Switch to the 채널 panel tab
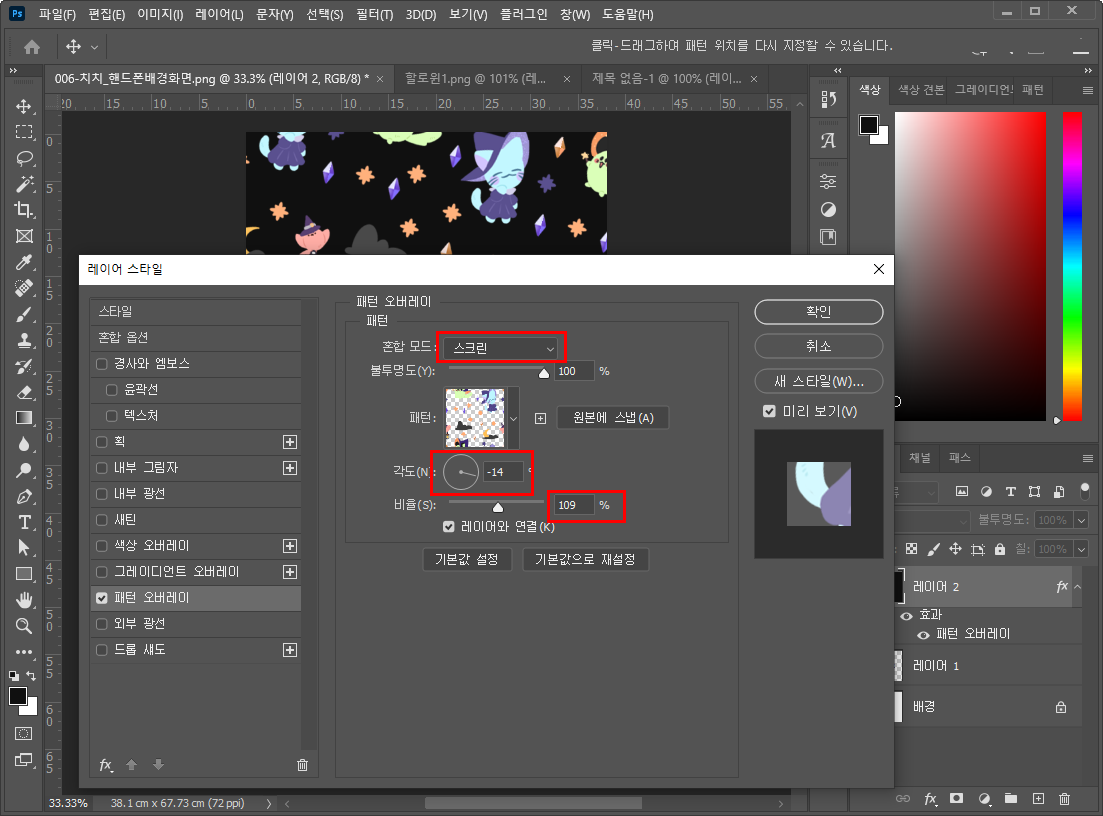The image size is (1103, 816). pyautogui.click(x=919, y=458)
